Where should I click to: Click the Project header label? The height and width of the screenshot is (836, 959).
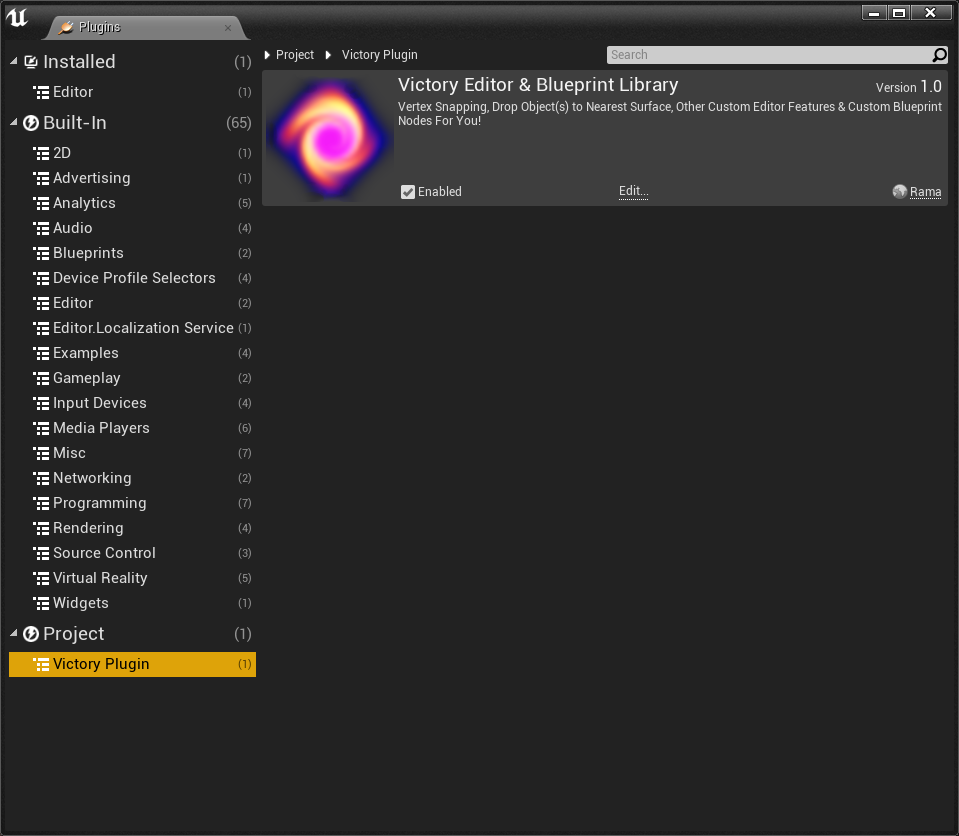pos(73,634)
